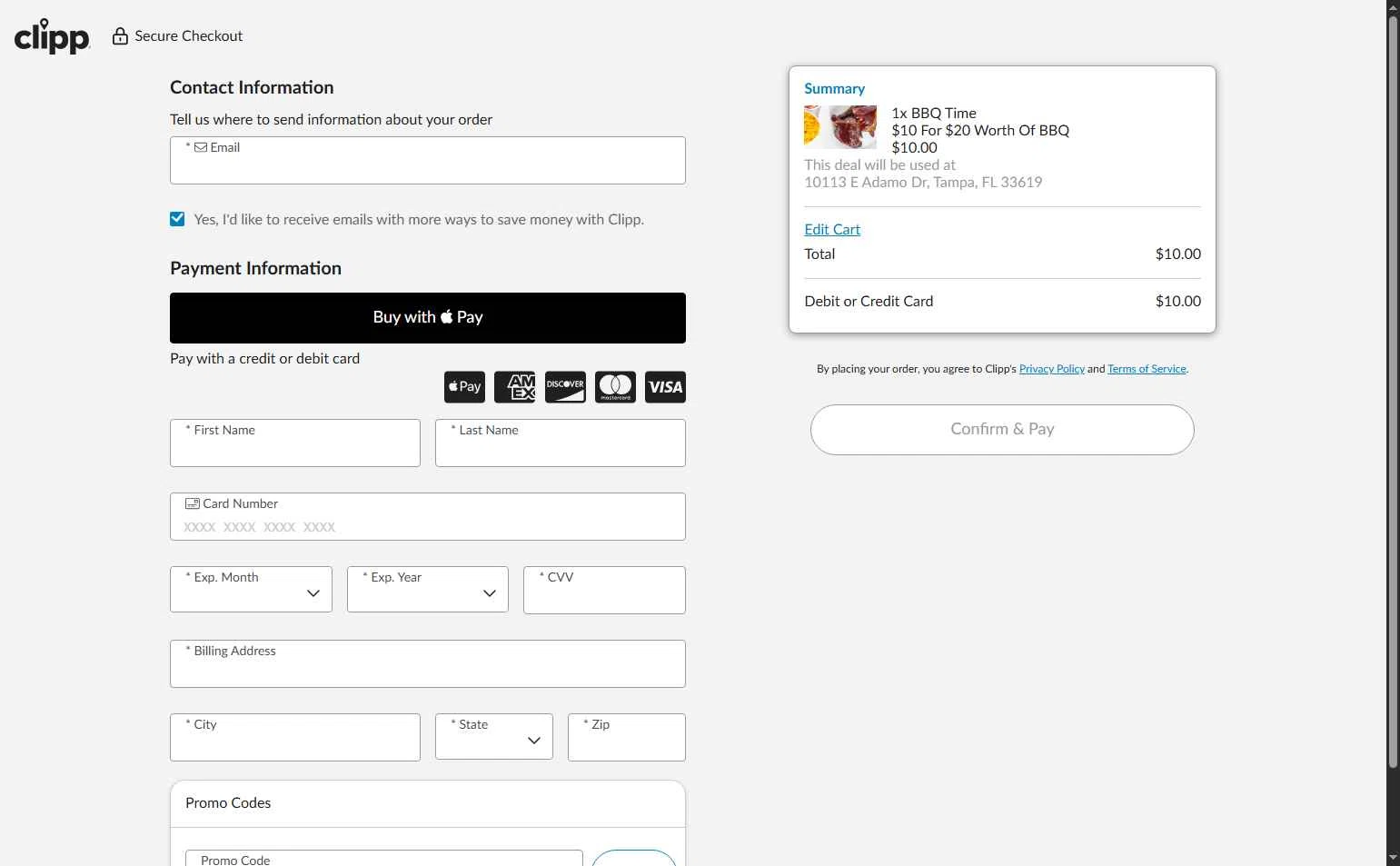Click the Secure Checkout lock icon

click(x=120, y=36)
